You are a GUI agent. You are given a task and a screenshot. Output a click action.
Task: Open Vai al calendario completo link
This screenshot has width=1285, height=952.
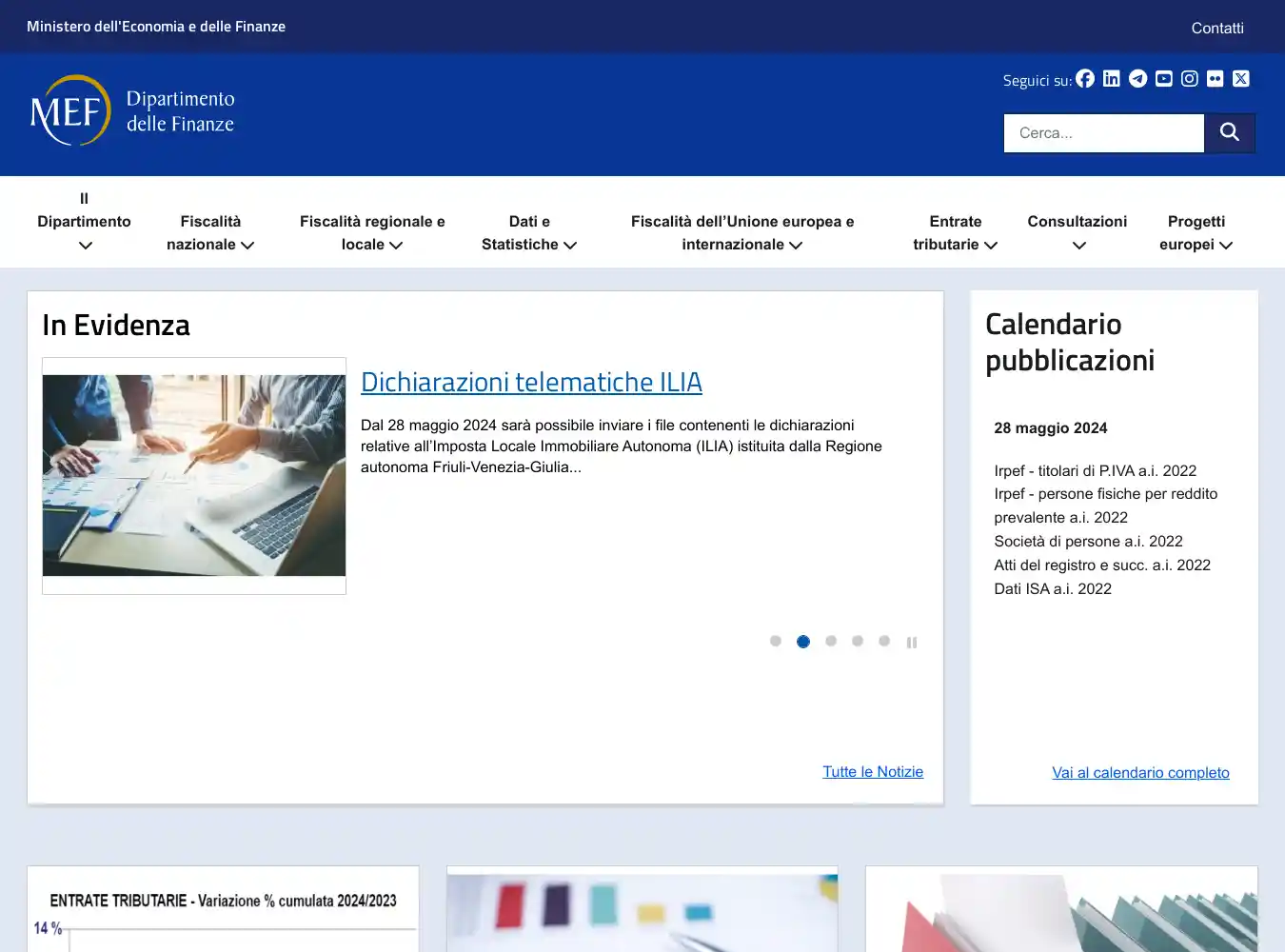point(1140,773)
